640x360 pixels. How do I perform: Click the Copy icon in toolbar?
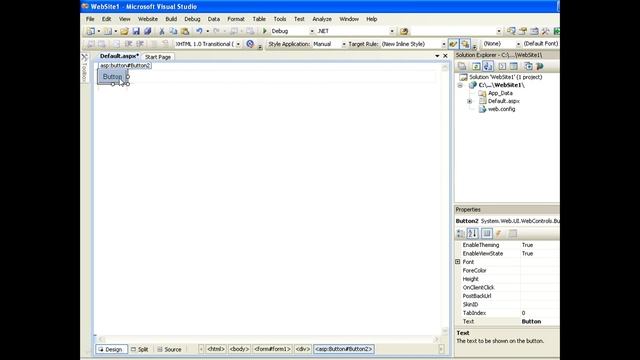pyautogui.click(x=173, y=31)
